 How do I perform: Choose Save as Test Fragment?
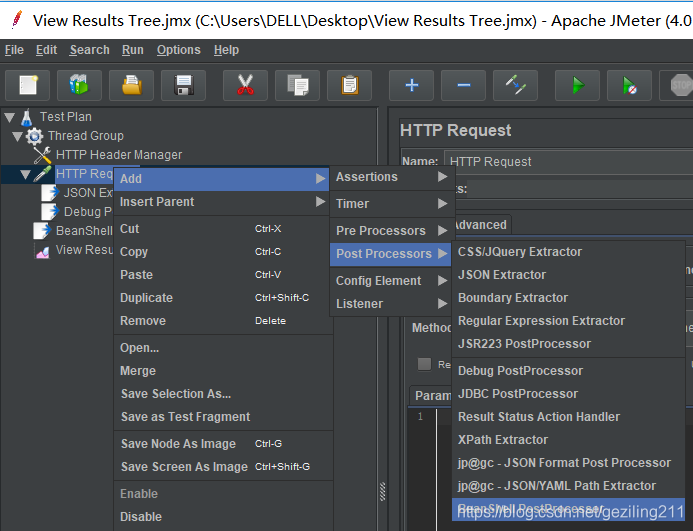223,417
